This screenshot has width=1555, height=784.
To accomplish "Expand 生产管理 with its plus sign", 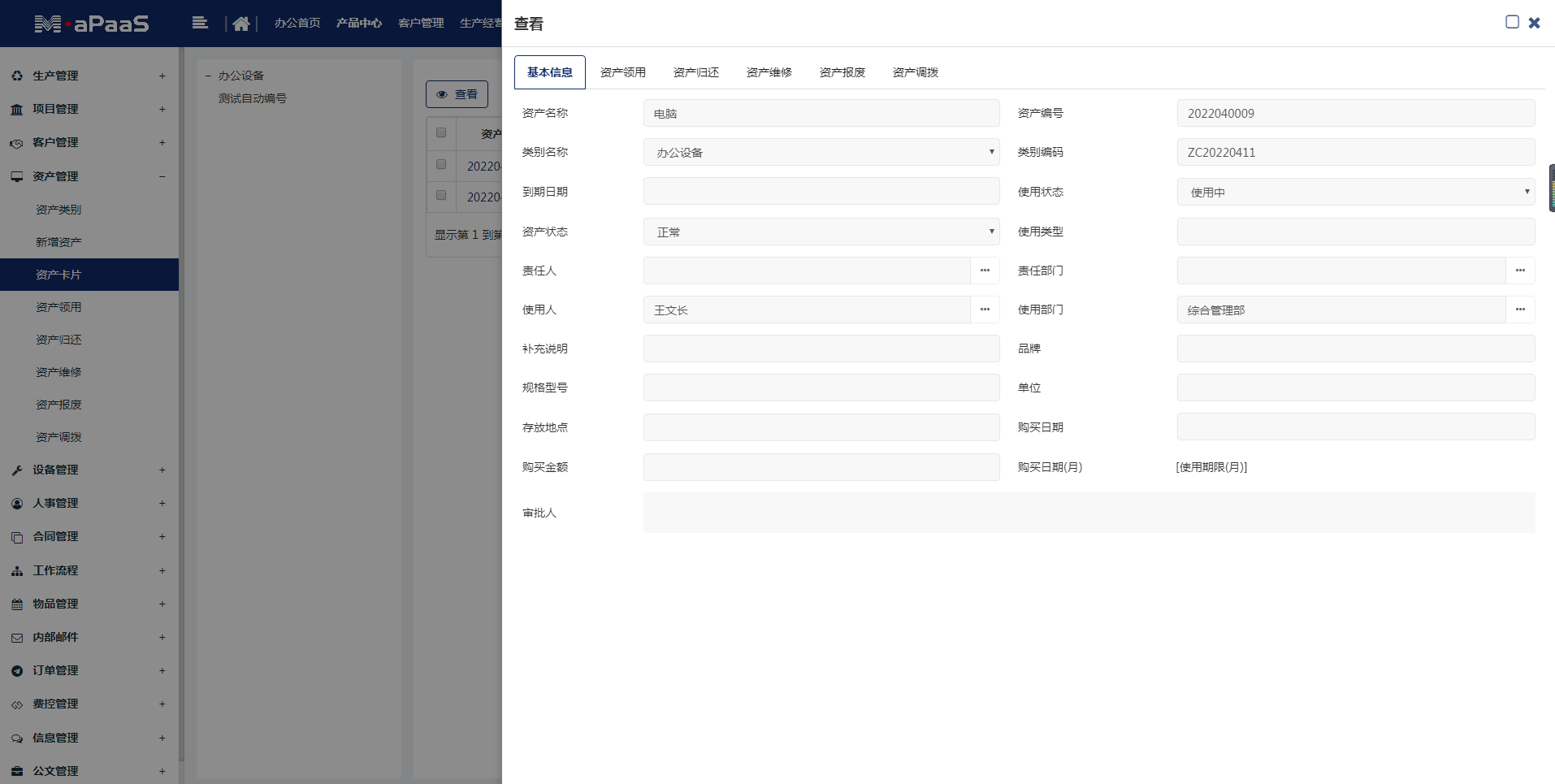I will (x=162, y=76).
